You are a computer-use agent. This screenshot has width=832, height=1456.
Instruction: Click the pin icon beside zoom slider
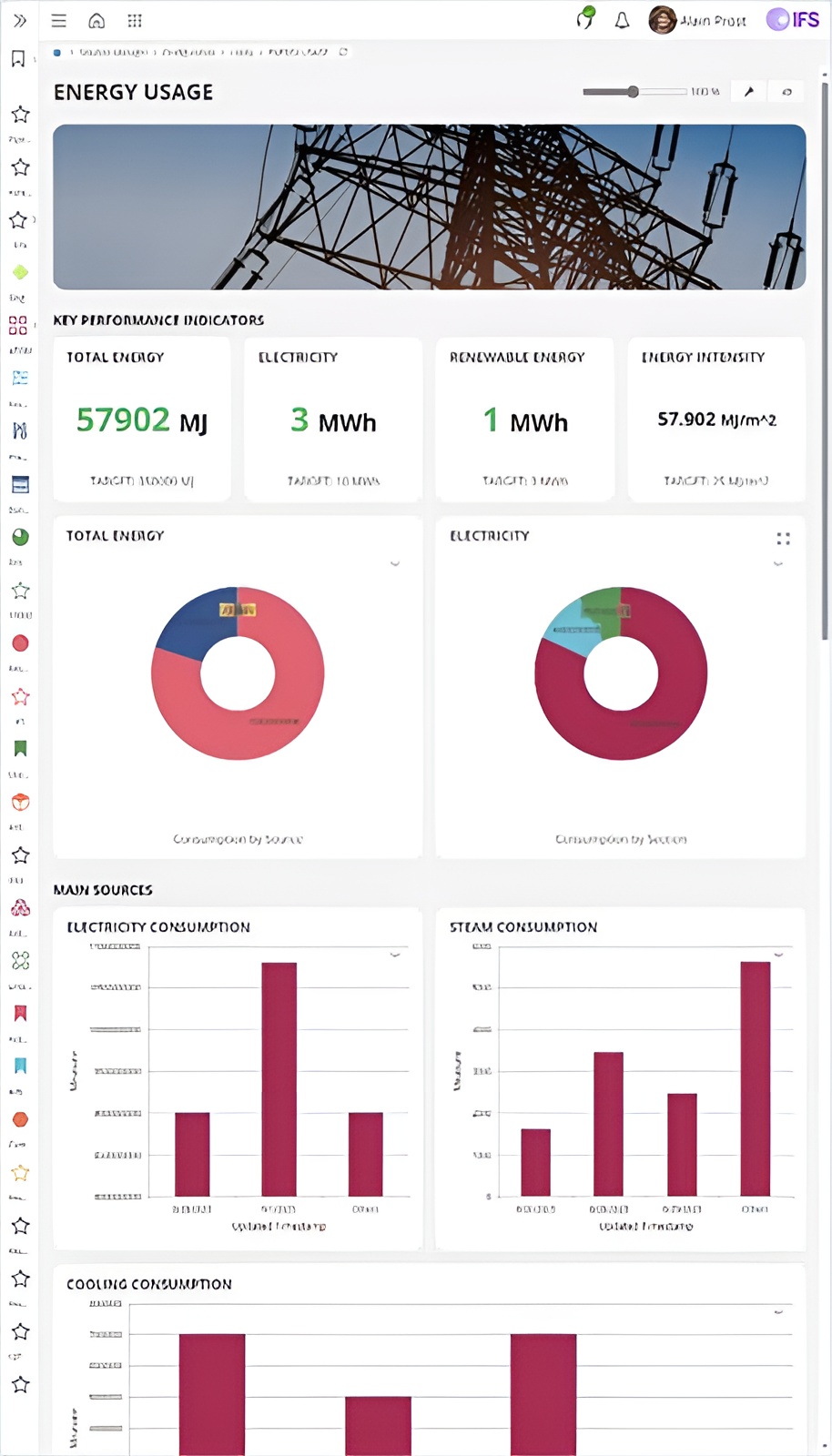(749, 92)
